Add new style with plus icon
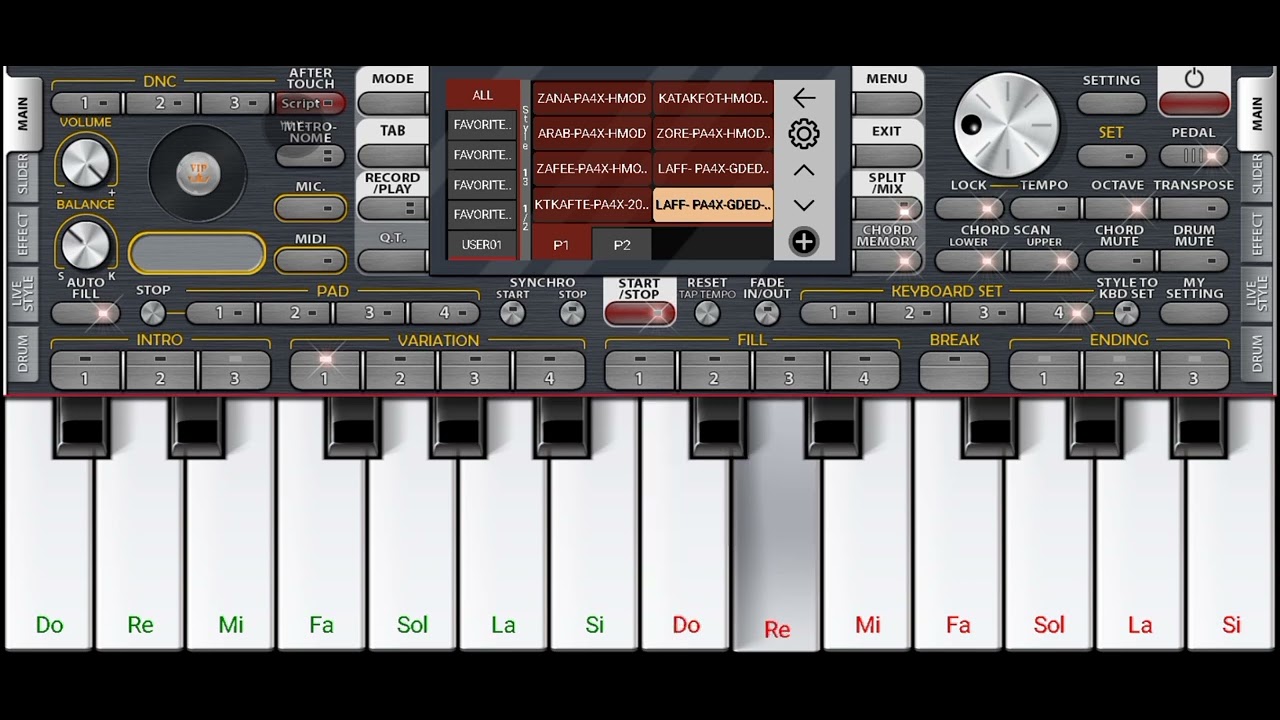The height and width of the screenshot is (720, 1280). pos(804,241)
